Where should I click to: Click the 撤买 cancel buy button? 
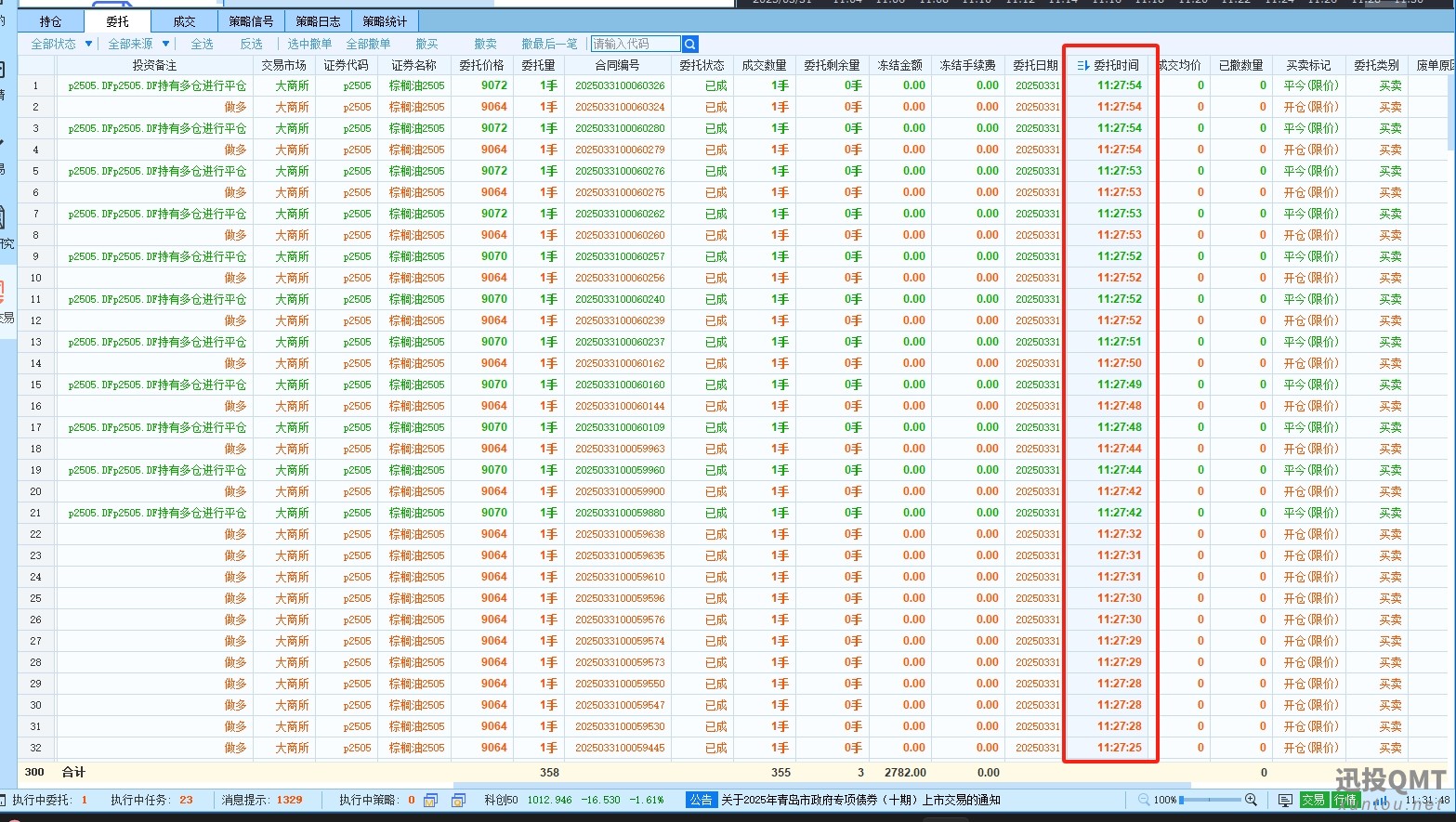click(x=426, y=44)
